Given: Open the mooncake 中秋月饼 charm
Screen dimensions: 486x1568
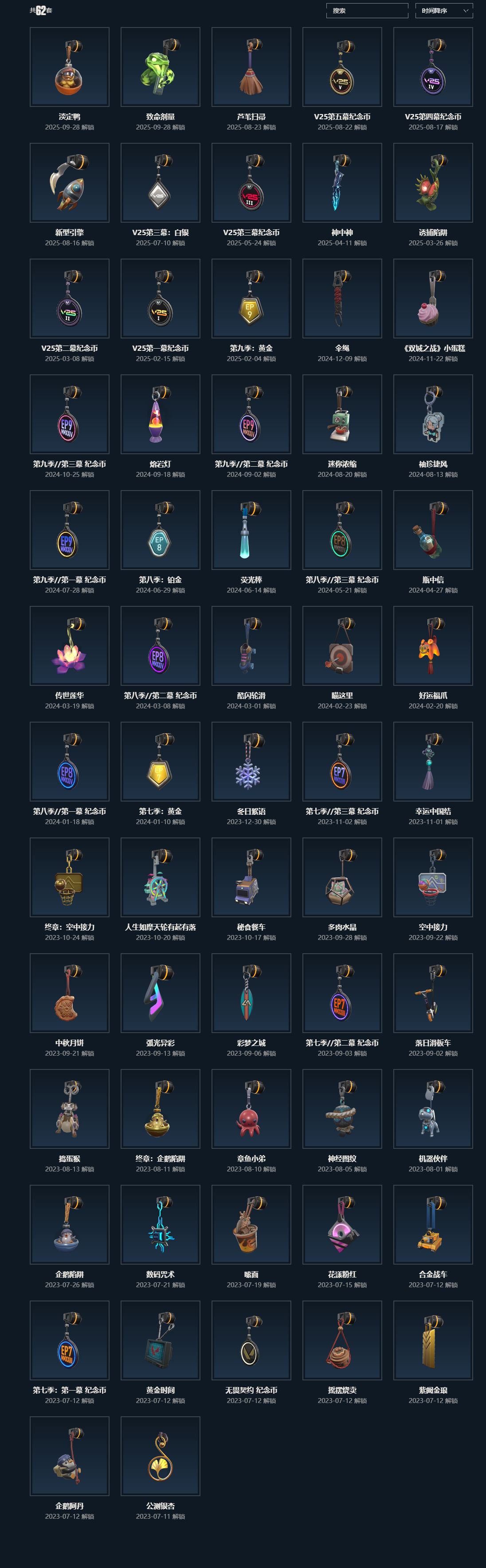Looking at the screenshot, I should tap(69, 993).
